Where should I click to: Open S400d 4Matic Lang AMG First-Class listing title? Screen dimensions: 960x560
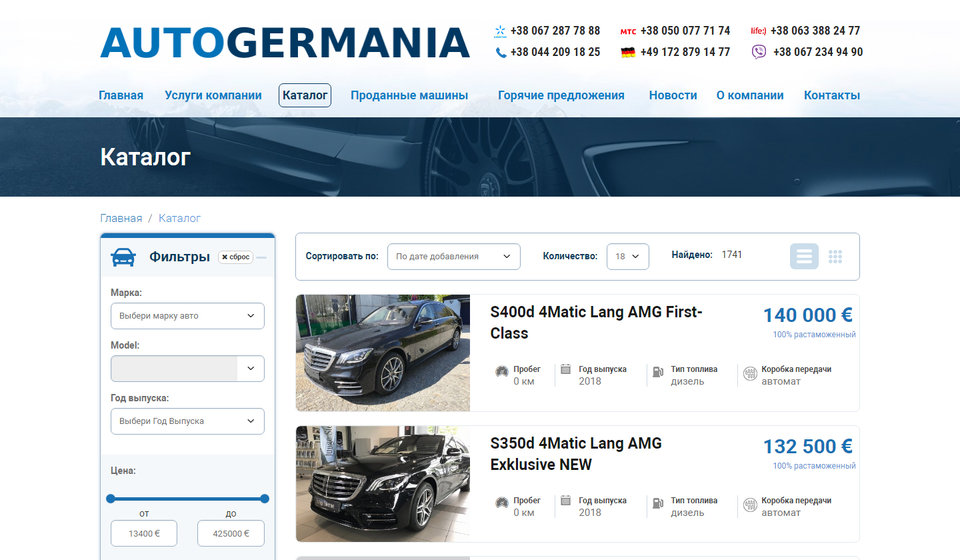pos(596,323)
